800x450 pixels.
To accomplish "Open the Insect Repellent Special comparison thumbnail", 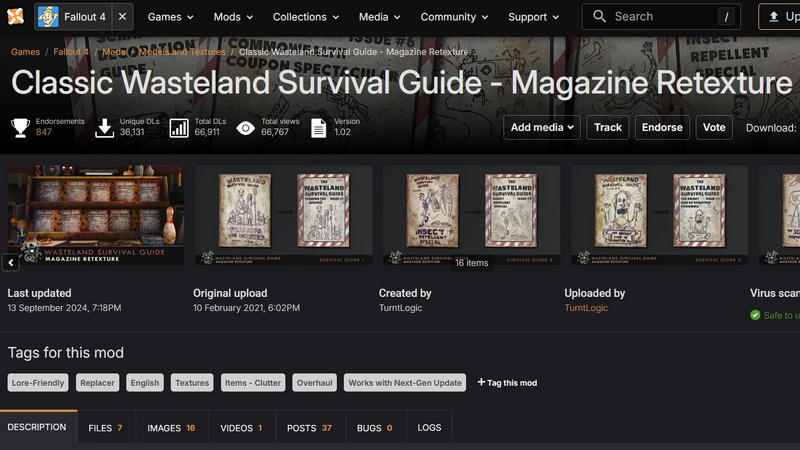I will point(471,215).
